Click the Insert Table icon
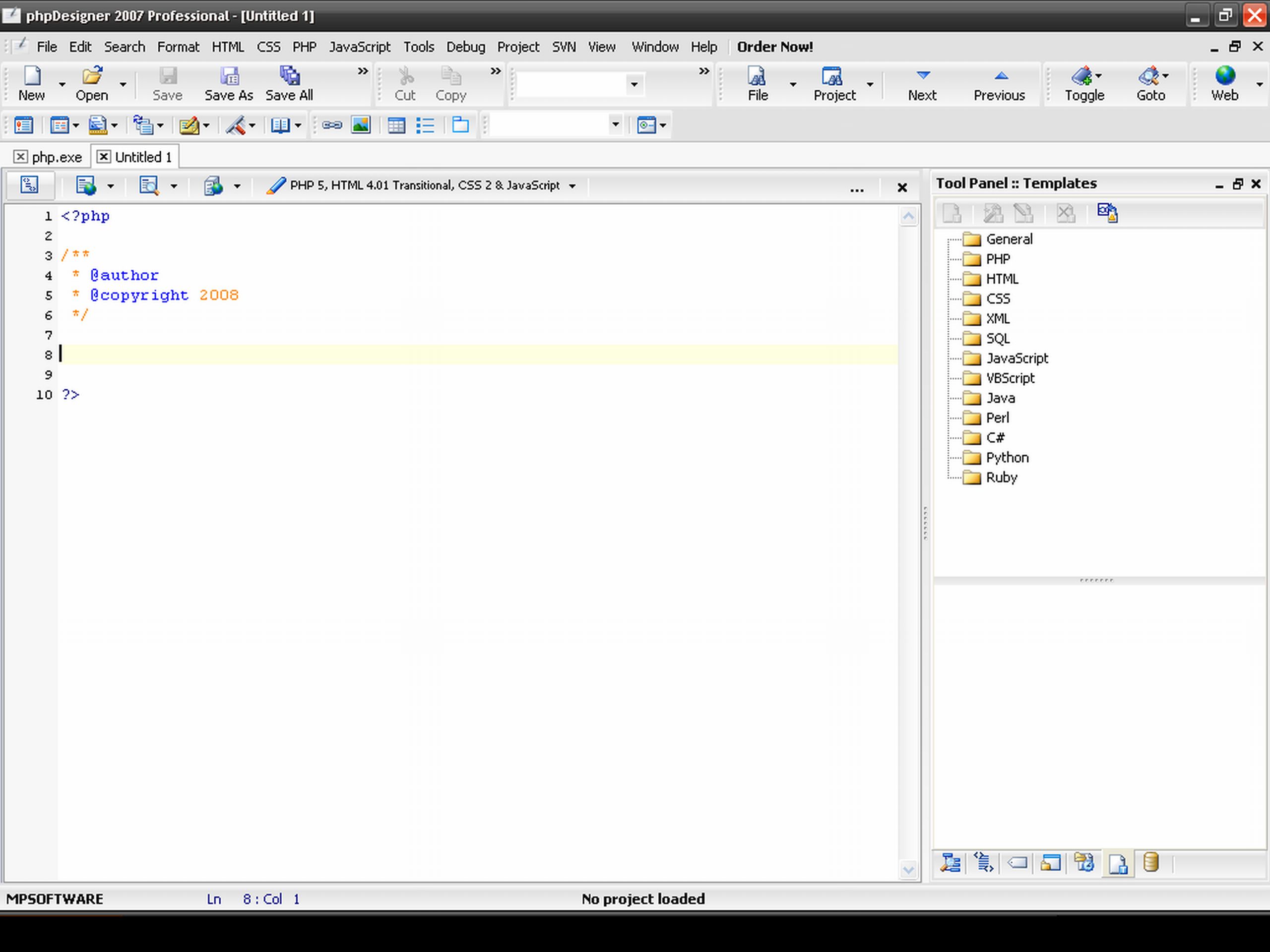 (396, 124)
